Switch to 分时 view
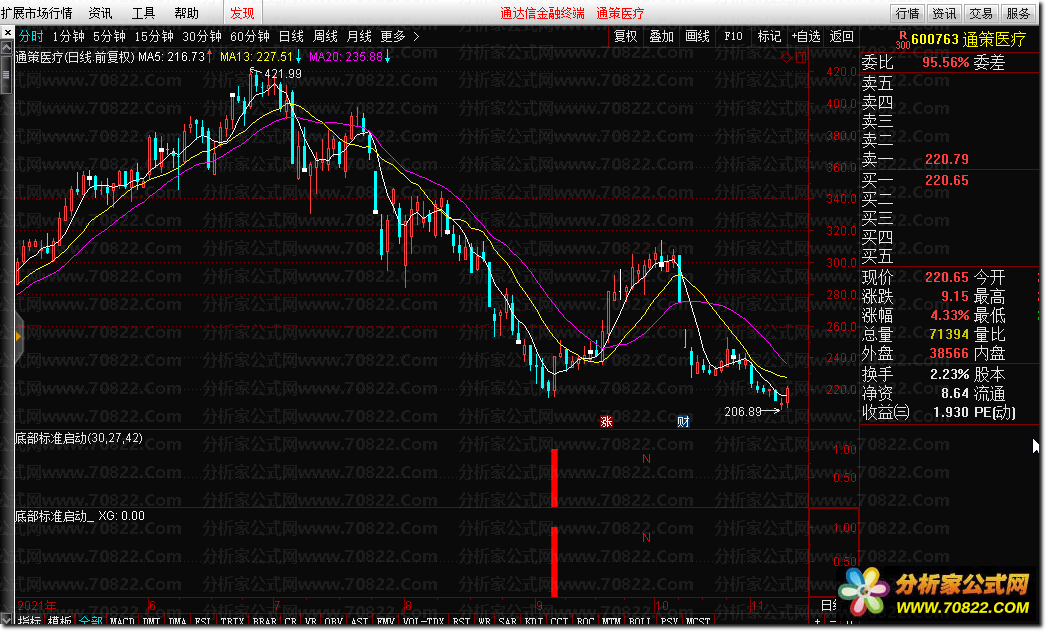 31,36
